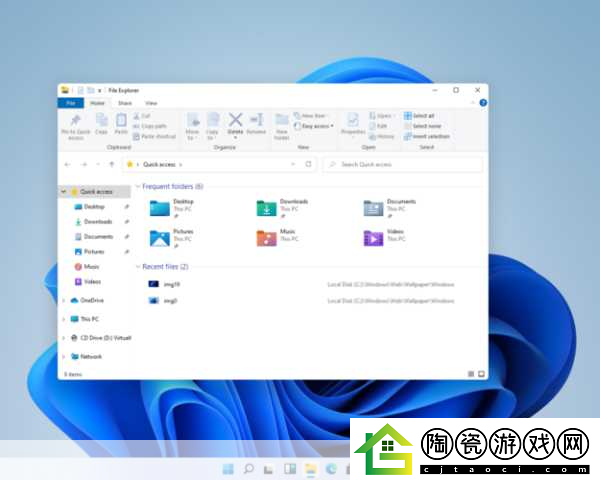Click History in ribbon Open group
The height and width of the screenshot is (480, 600).
tap(382, 136)
